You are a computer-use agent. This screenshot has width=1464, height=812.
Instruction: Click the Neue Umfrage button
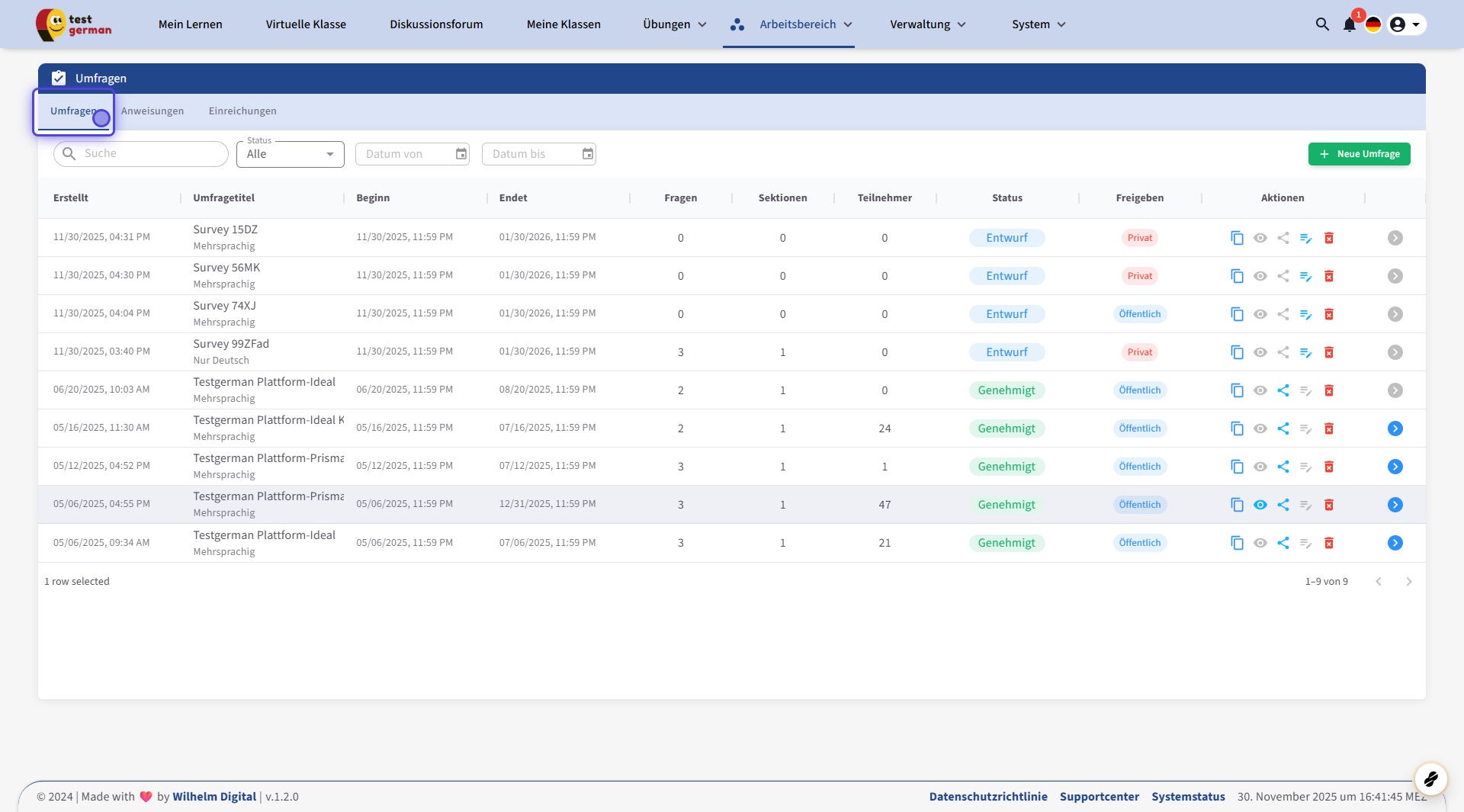1359,154
